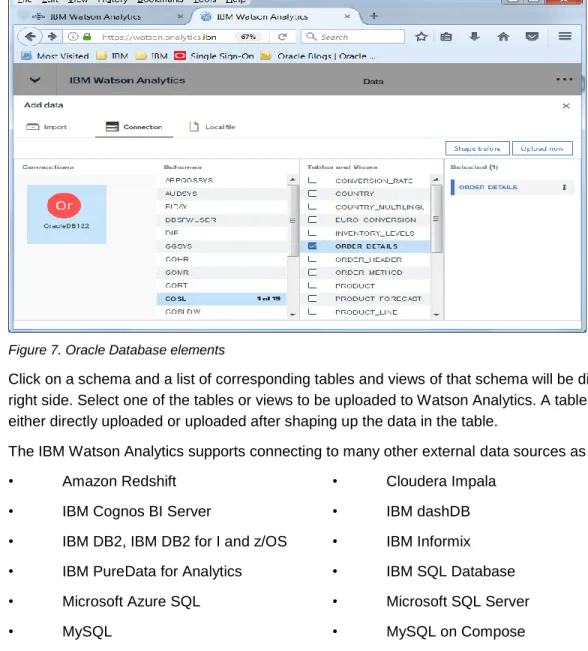Open the Single Sign-On bookmark
588x651 pixels.
tap(214, 56)
